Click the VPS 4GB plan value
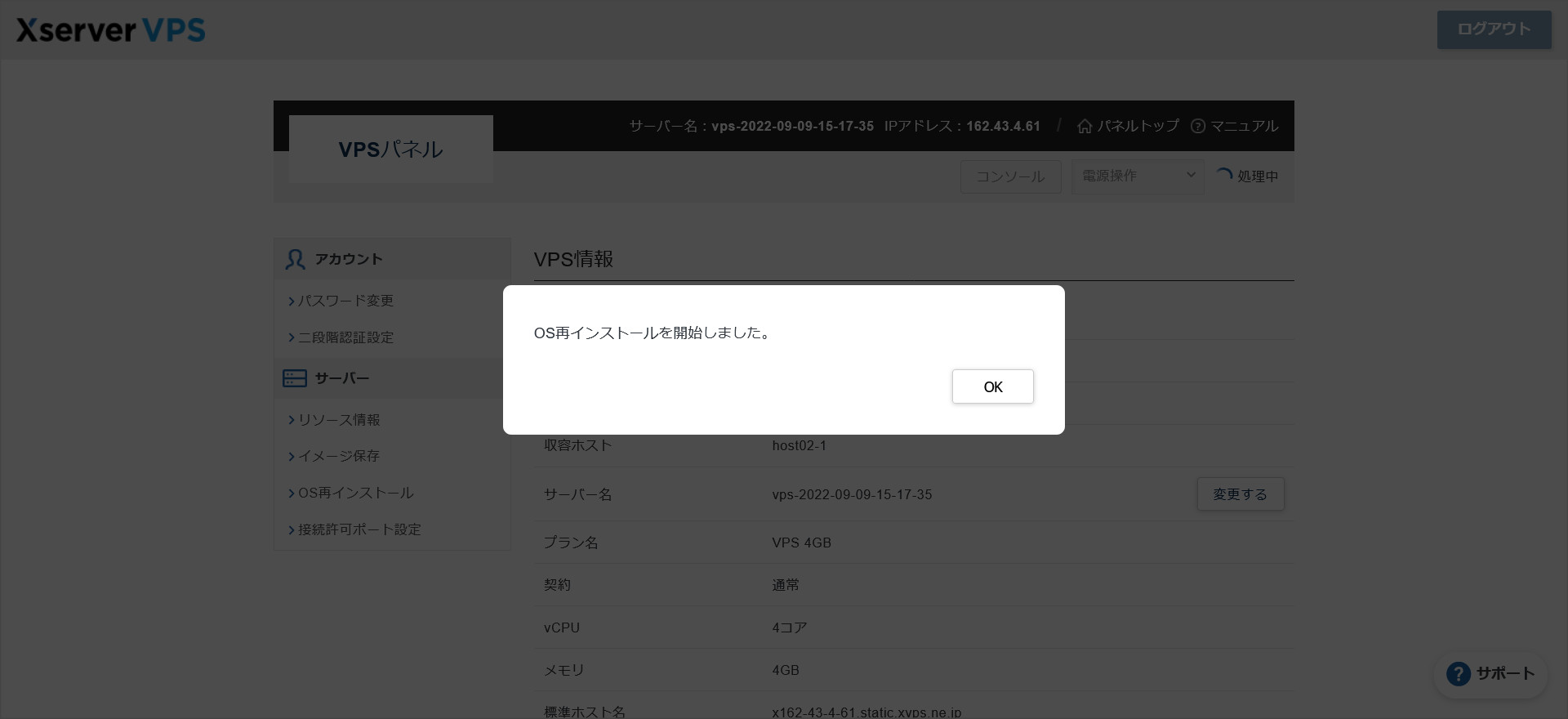 (801, 543)
